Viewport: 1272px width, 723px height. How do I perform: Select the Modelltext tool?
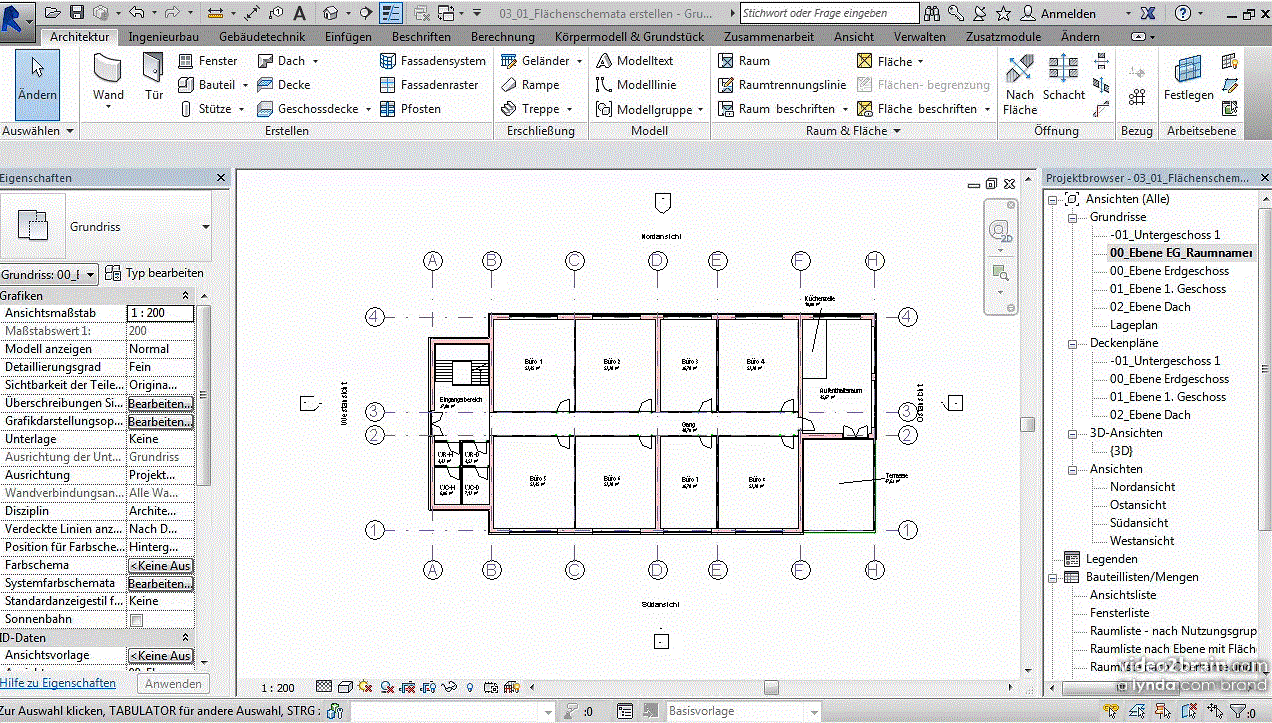click(635, 61)
